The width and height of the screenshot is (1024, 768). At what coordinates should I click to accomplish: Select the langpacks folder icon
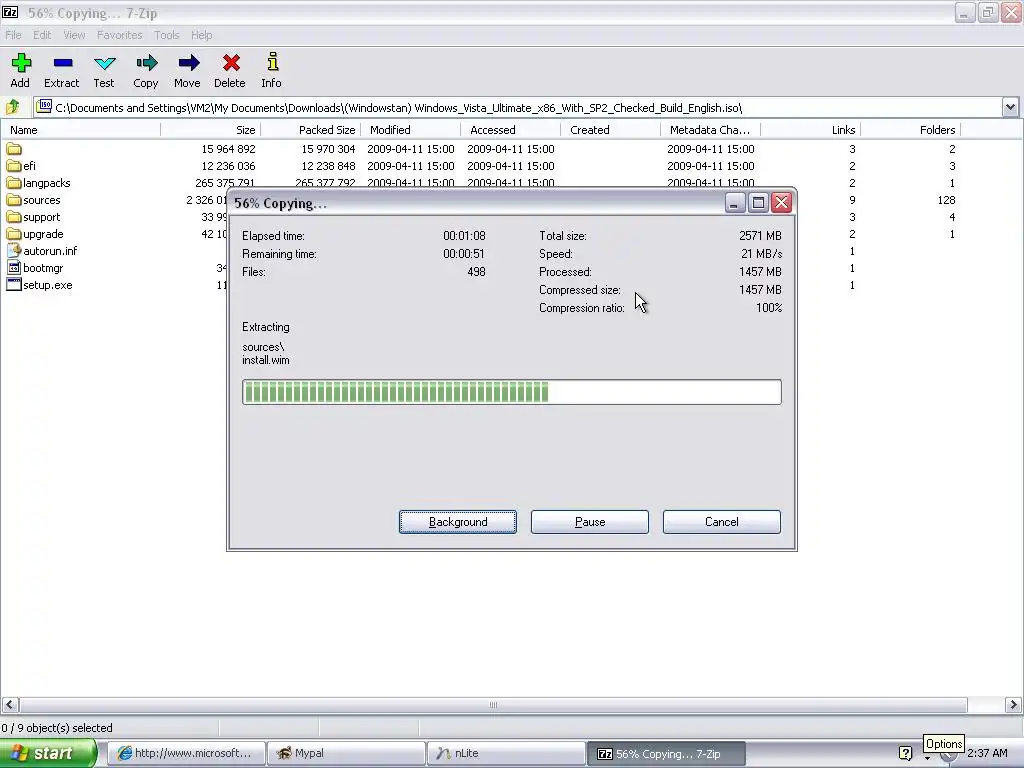(14, 183)
